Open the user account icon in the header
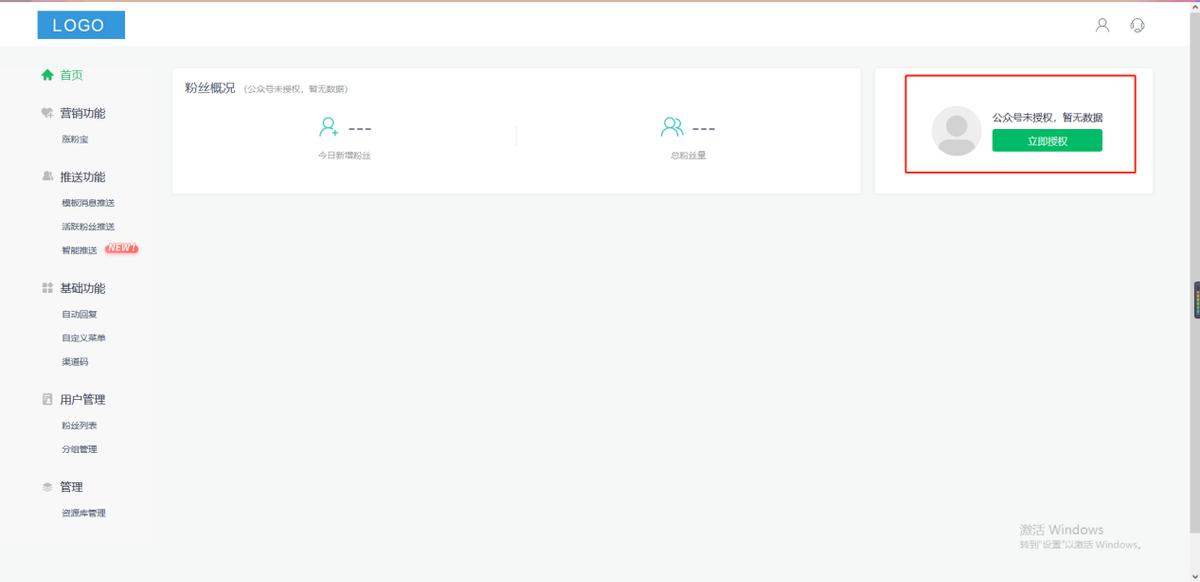 pyautogui.click(x=1102, y=25)
